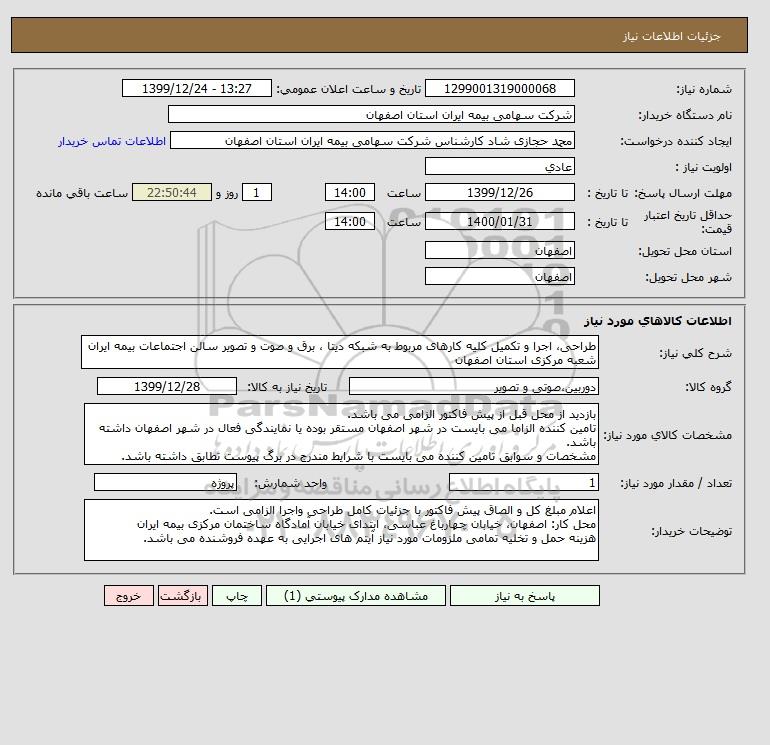Click the quantity field showing 1
Viewport: 770px width, 745px height.
(x=523, y=483)
